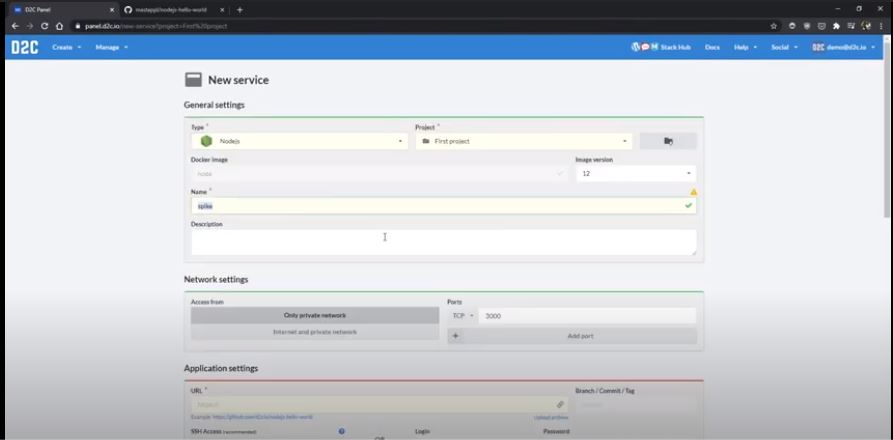Click the link icon in the URL field
Image resolution: width=893 pixels, height=440 pixels.
[560, 405]
